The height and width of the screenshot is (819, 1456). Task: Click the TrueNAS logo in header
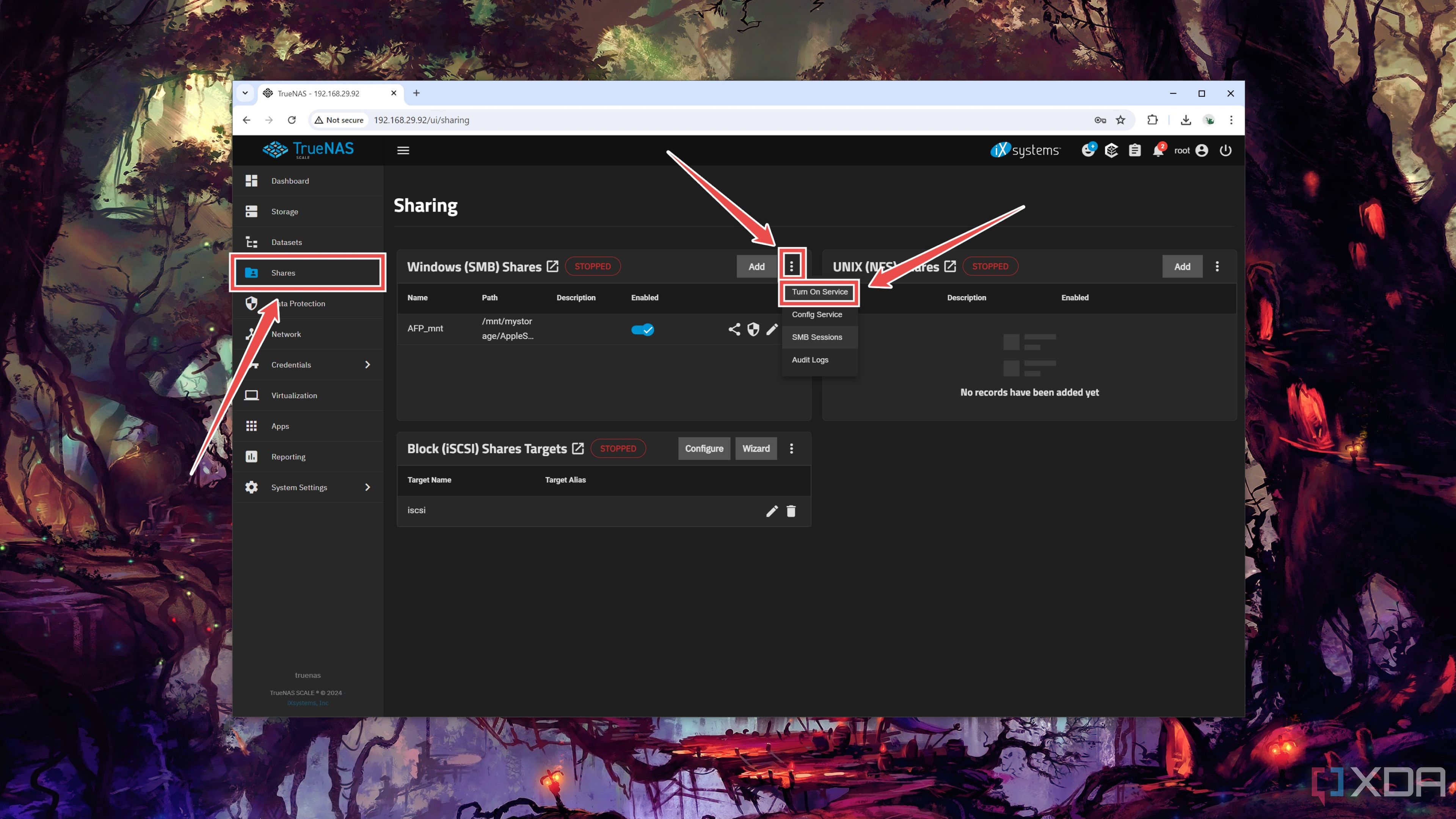click(x=308, y=150)
